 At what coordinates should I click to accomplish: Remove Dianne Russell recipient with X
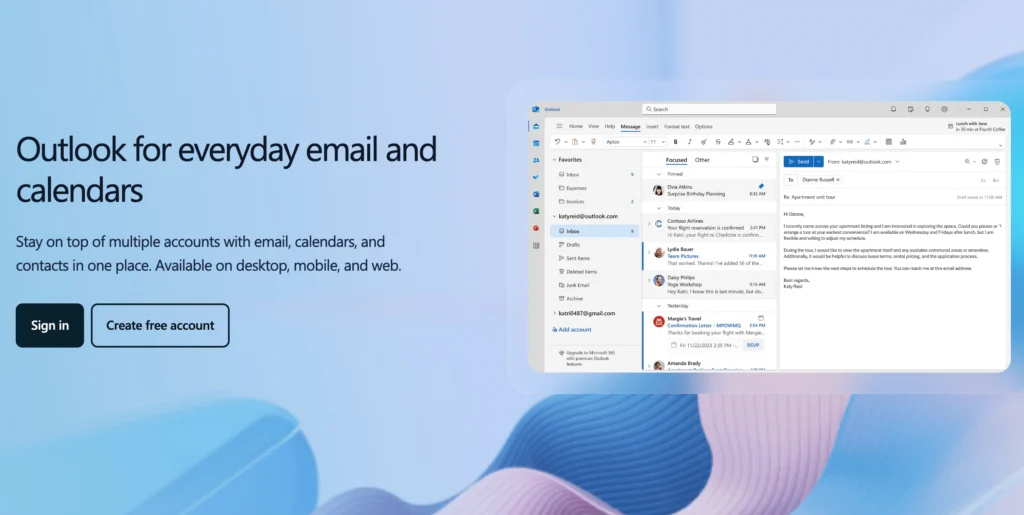coord(838,179)
